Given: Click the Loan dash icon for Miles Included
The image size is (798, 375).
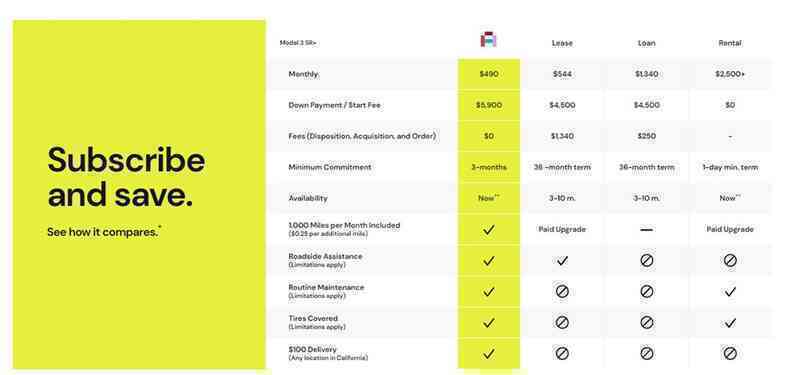Looking at the screenshot, I should (x=646, y=229).
